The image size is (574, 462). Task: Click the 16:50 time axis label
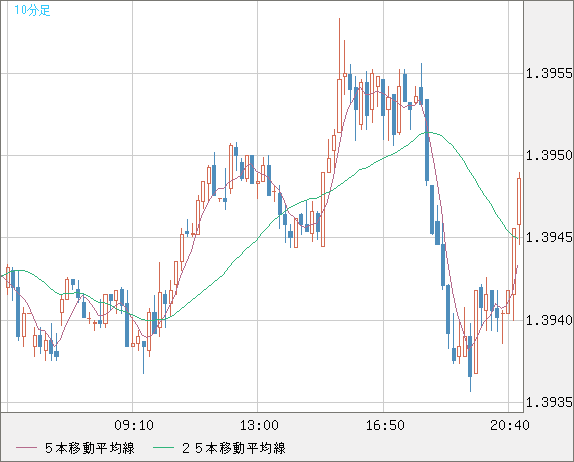385,425
